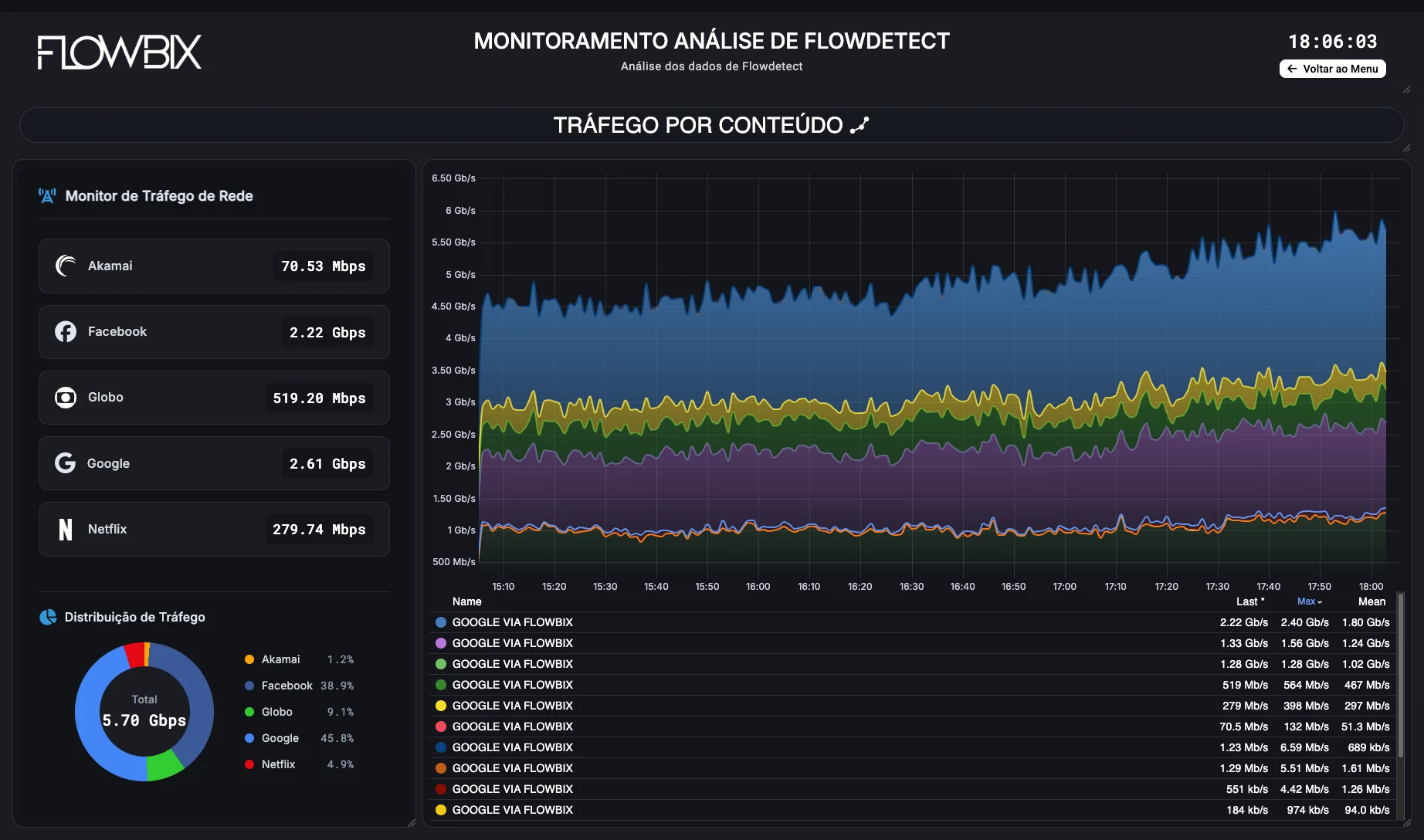The height and width of the screenshot is (840, 1424).
Task: Click the Name column header in legend
Action: coord(466,601)
